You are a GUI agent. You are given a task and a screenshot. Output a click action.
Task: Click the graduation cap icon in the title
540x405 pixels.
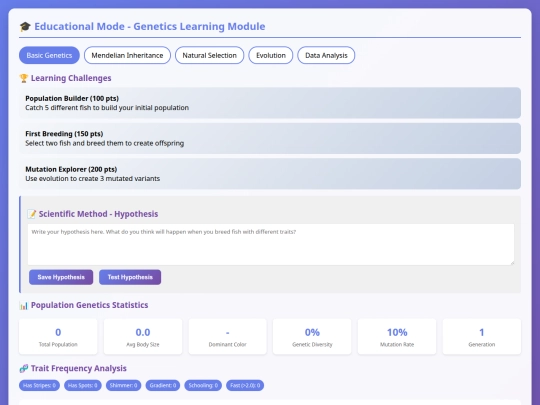(x=25, y=27)
